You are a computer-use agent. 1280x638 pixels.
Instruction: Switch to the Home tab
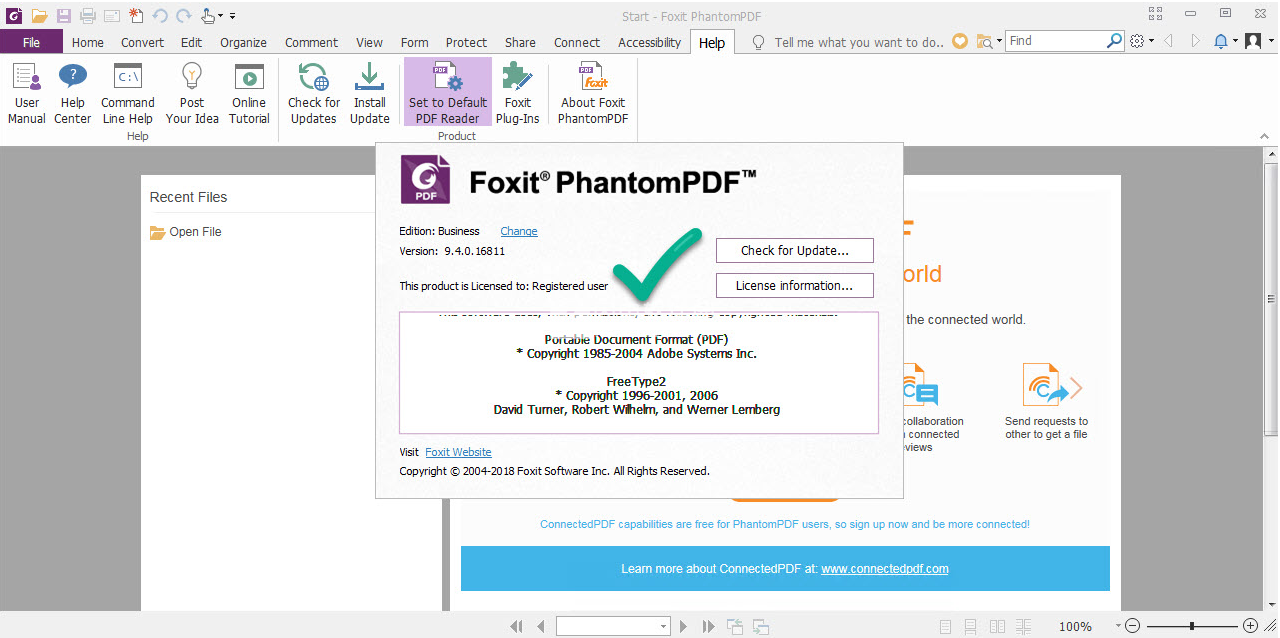pyautogui.click(x=88, y=42)
